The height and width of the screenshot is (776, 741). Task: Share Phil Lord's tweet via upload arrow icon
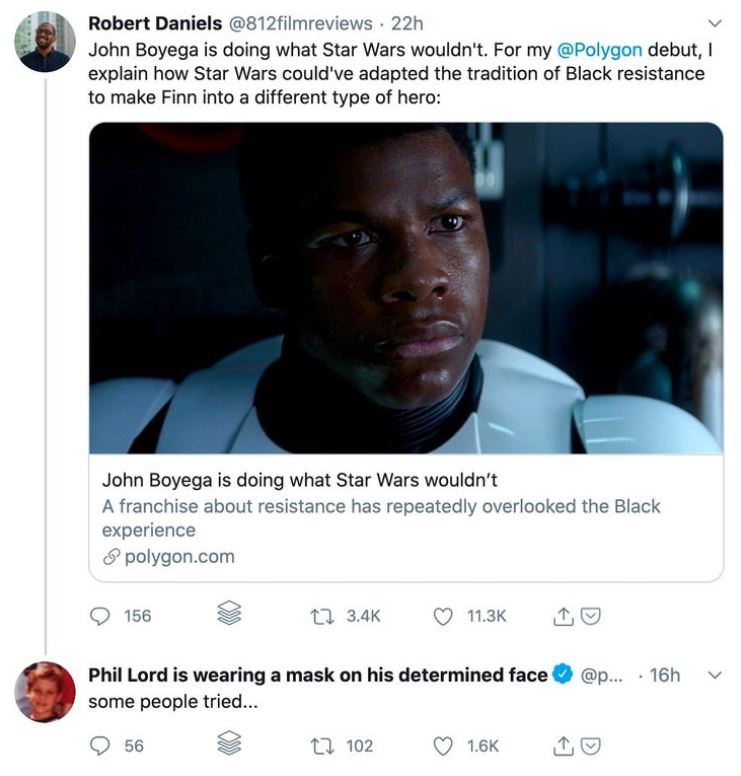pos(562,746)
